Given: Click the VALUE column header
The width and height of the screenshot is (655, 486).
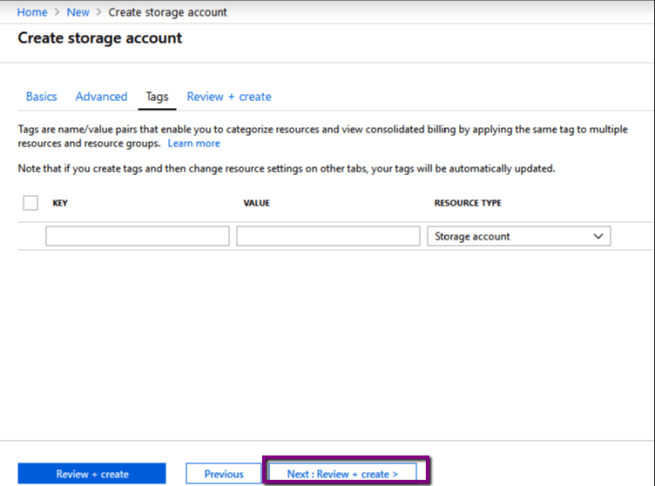Looking at the screenshot, I should tap(257, 203).
